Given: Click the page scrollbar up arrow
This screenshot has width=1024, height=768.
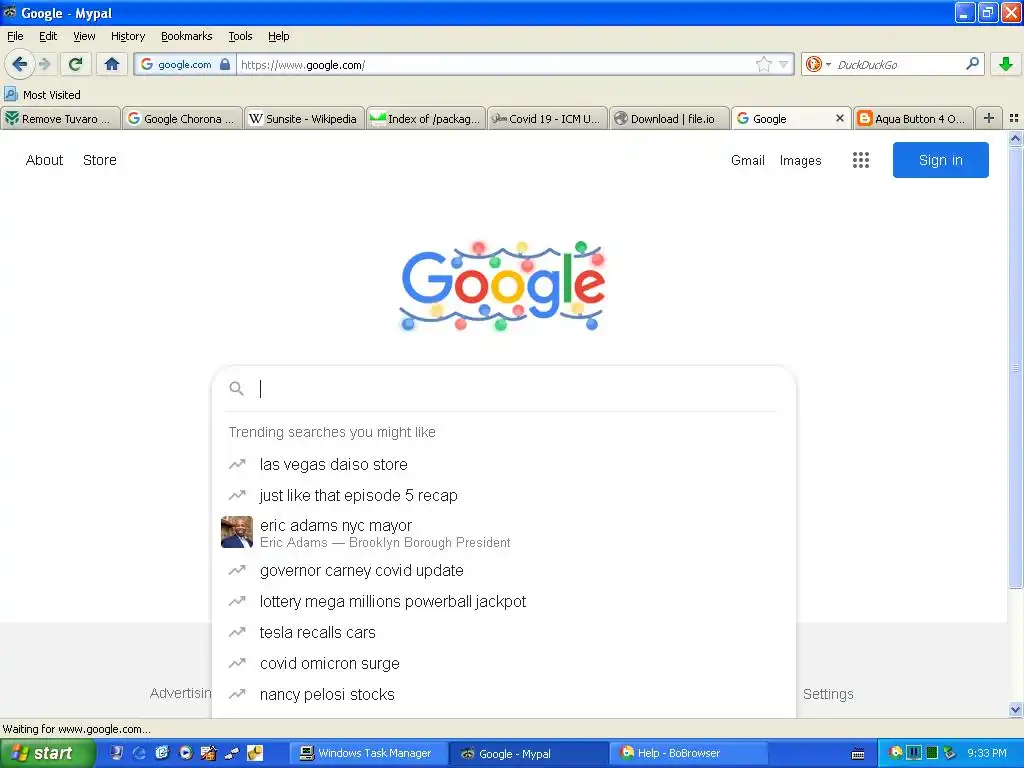Looking at the screenshot, I should [x=1015, y=138].
